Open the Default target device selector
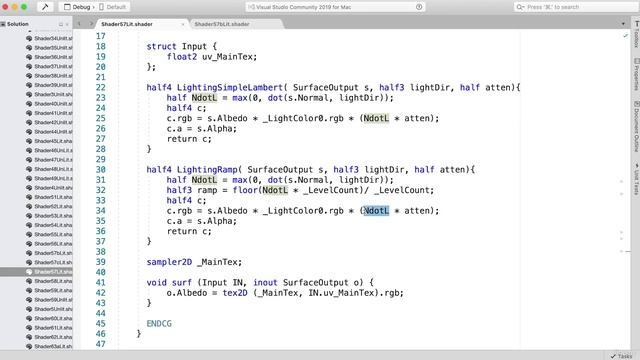The width and height of the screenshot is (640, 360). 113,7
